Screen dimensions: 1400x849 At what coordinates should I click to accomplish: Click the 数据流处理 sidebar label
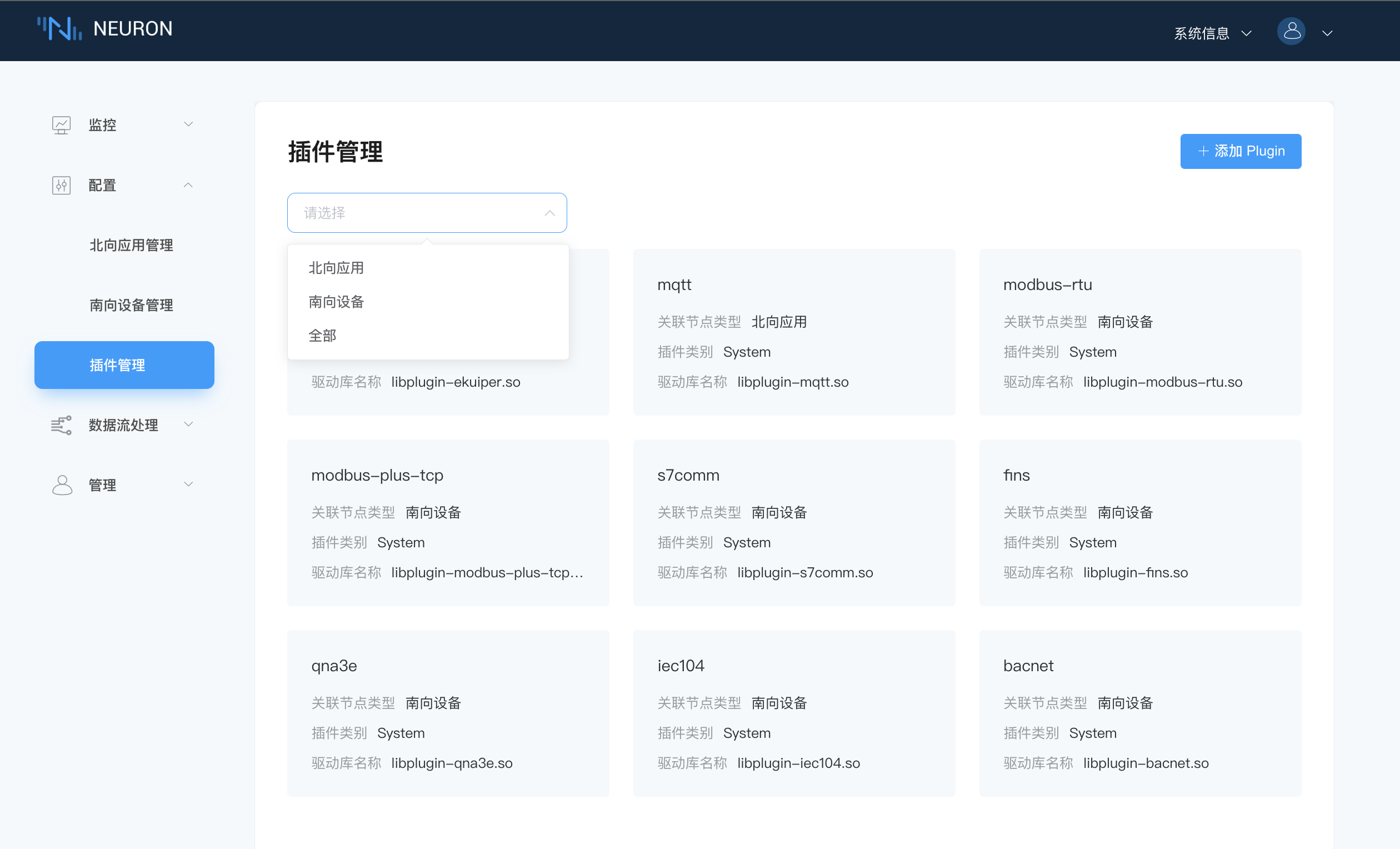pyautogui.click(x=123, y=425)
